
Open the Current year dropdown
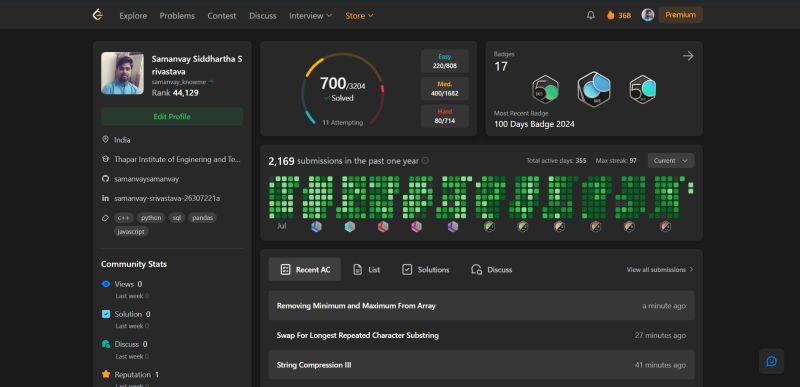(x=671, y=161)
